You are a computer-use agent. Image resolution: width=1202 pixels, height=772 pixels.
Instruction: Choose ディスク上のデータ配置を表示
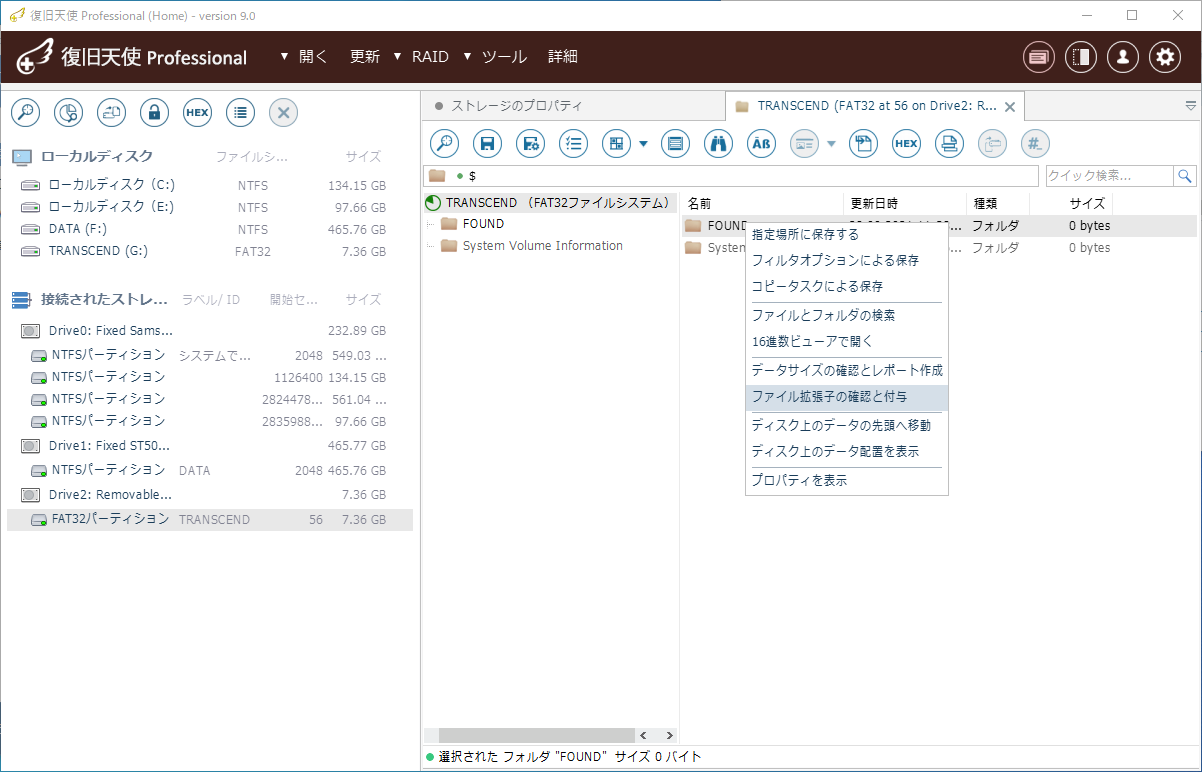(x=847, y=451)
